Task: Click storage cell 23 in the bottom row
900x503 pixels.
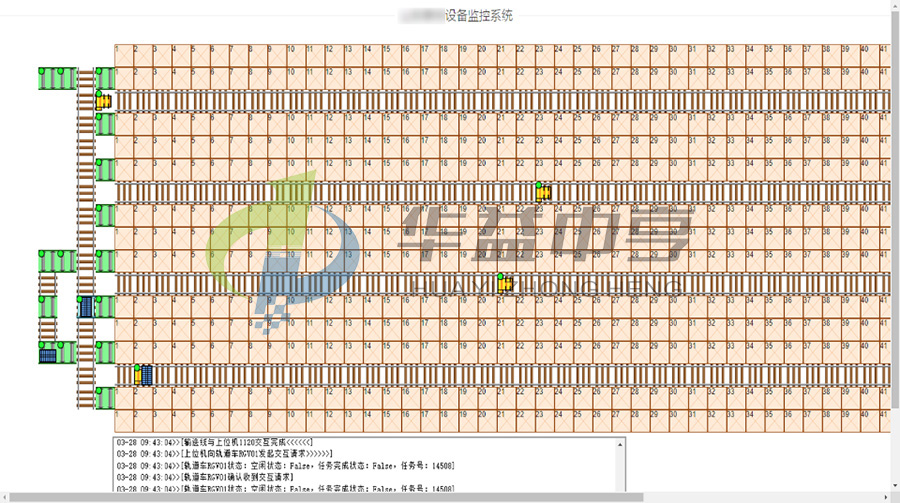Action: pos(541,421)
